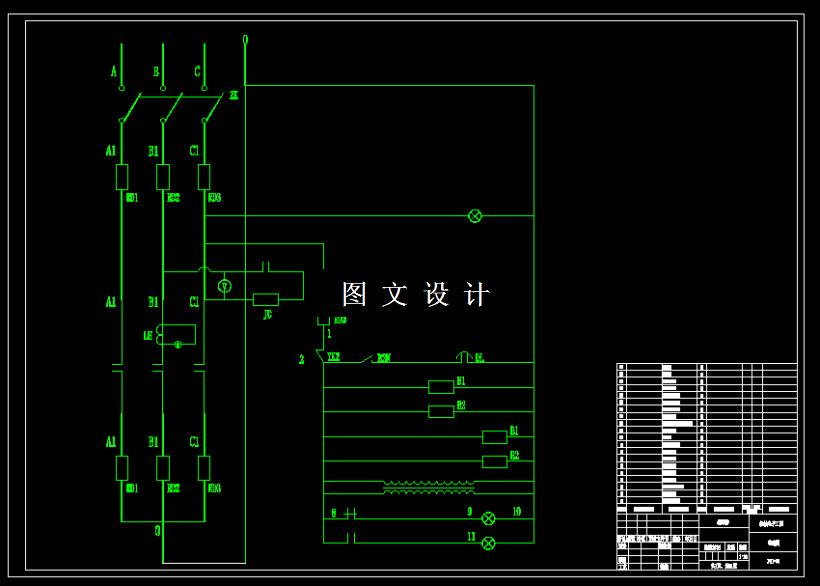Click the RD3 label beside the lower fuse
Image resolution: width=820 pixels, height=586 pixels.
tap(214, 488)
